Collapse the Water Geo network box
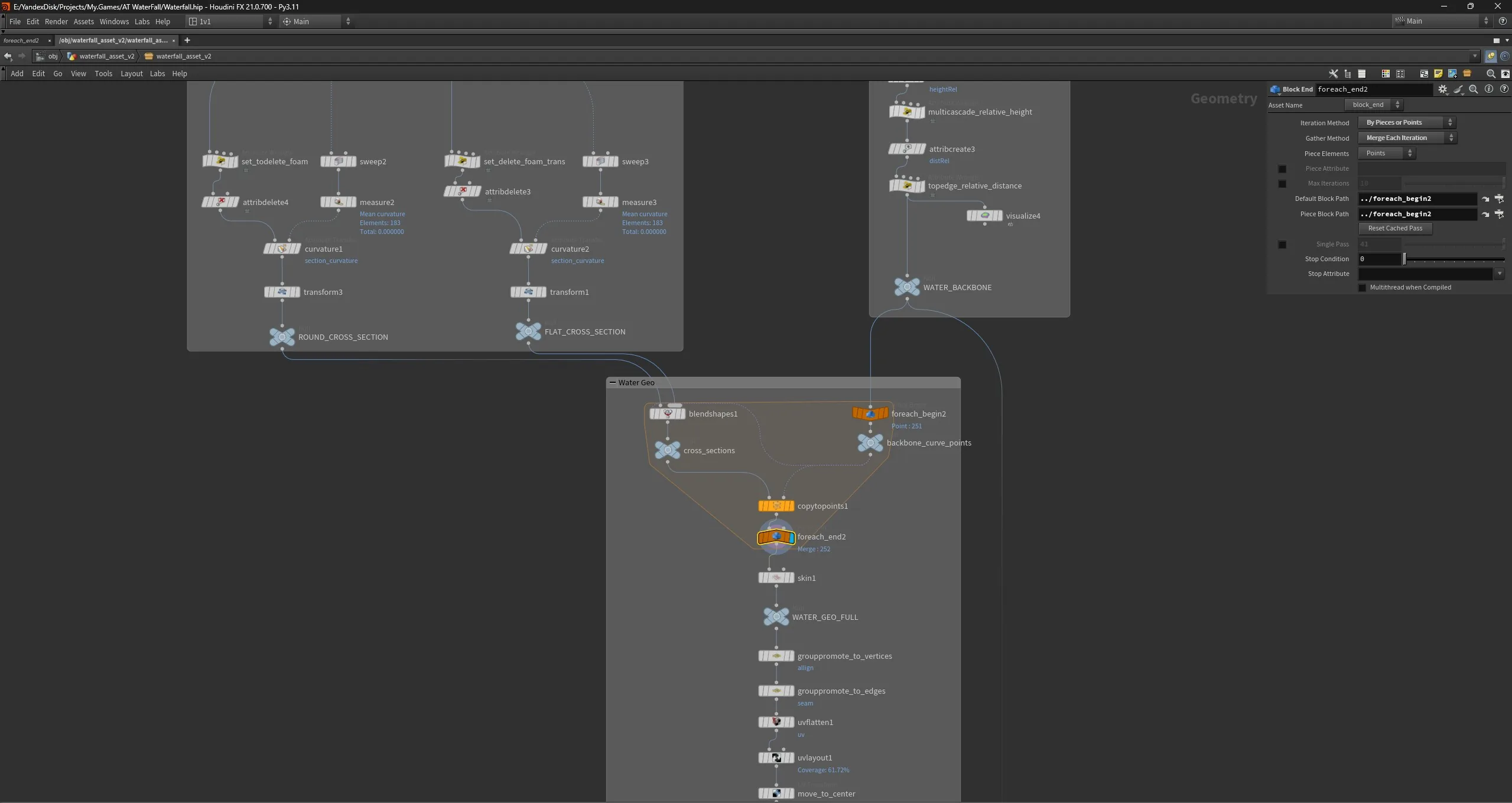Image resolution: width=1512 pixels, height=803 pixels. click(613, 383)
